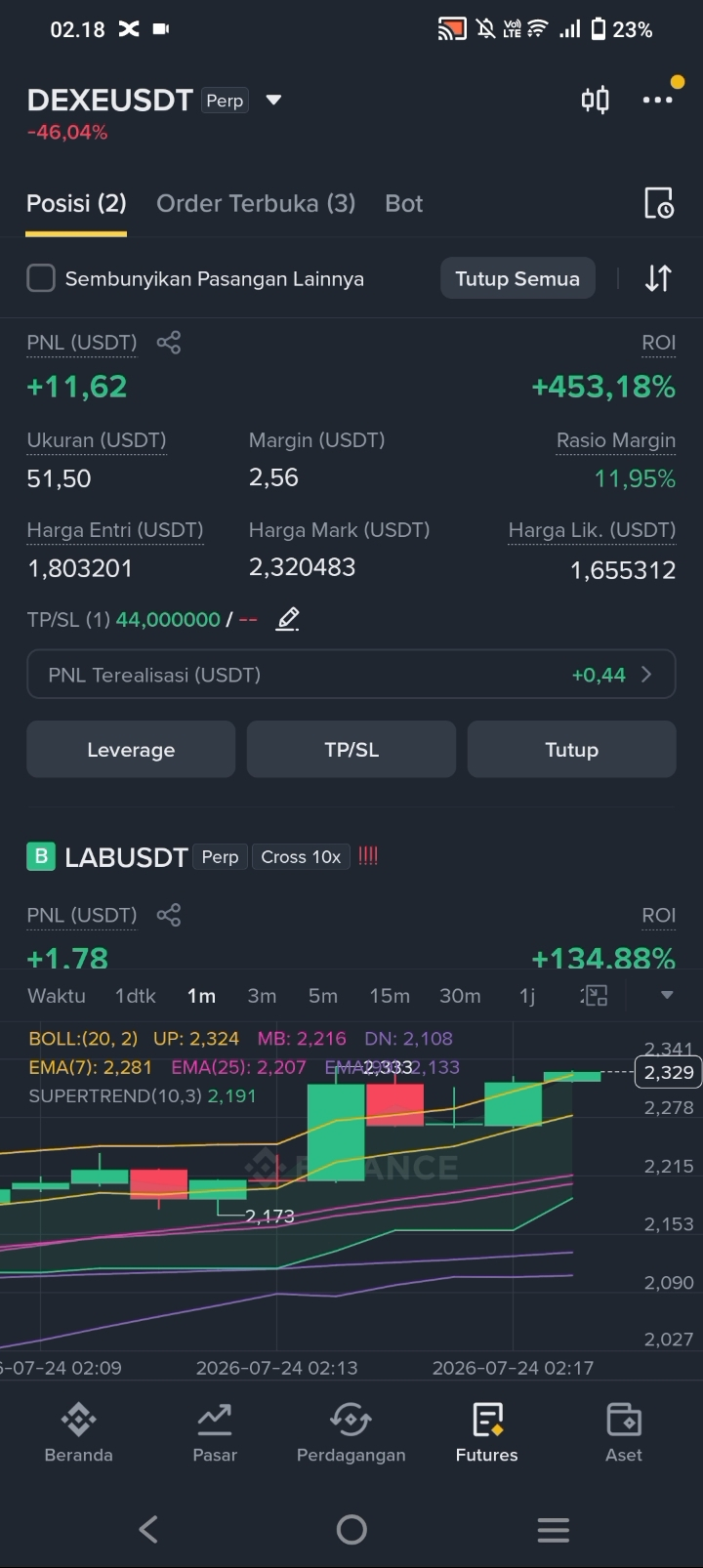The width and height of the screenshot is (703, 1568).
Task: Tap the -46,04% change value
Action: click(x=67, y=132)
